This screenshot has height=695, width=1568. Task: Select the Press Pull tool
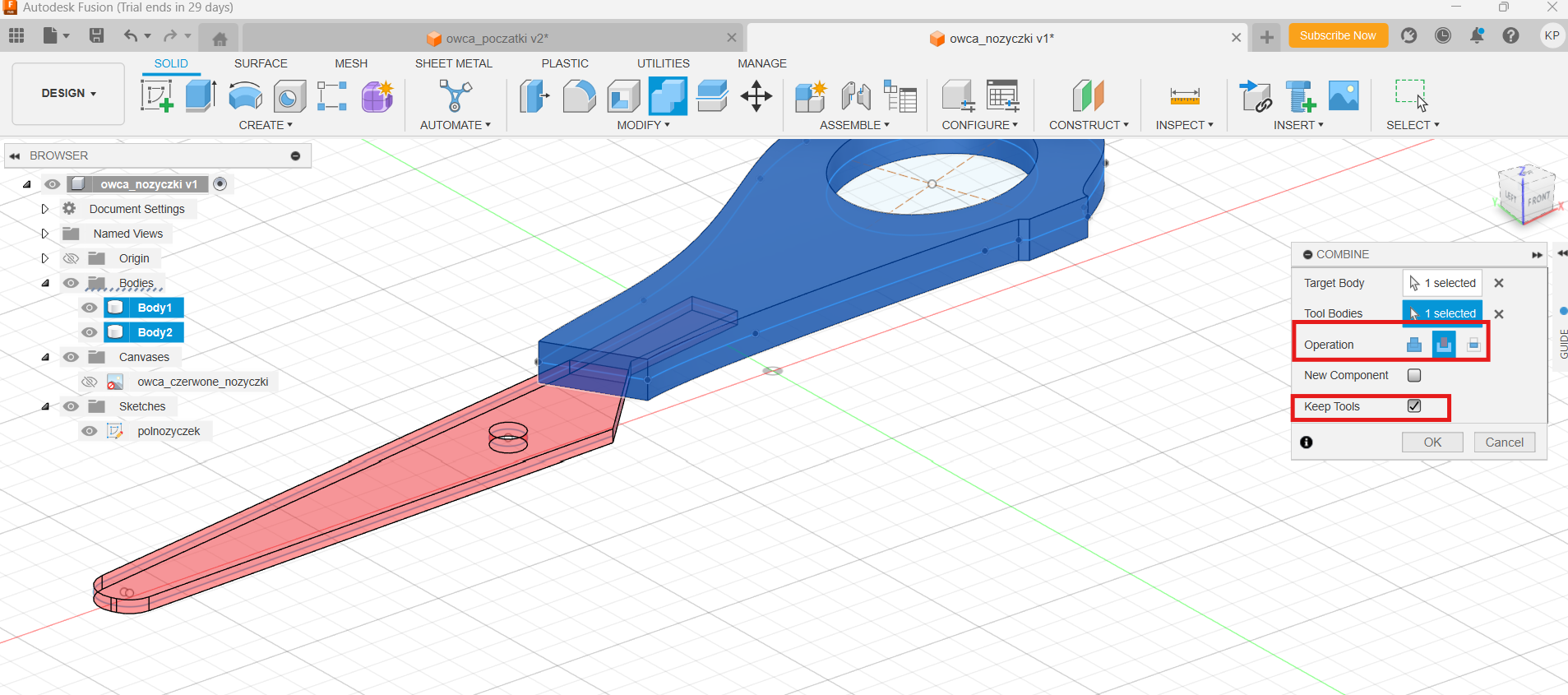point(534,96)
